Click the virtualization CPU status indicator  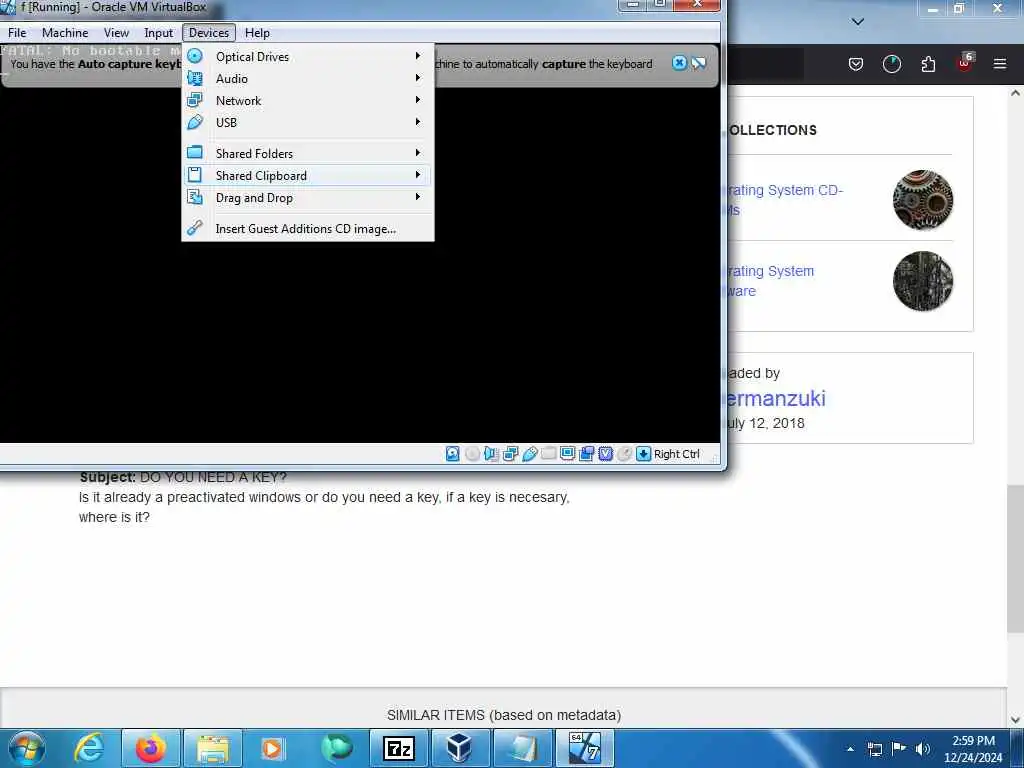(x=605, y=454)
